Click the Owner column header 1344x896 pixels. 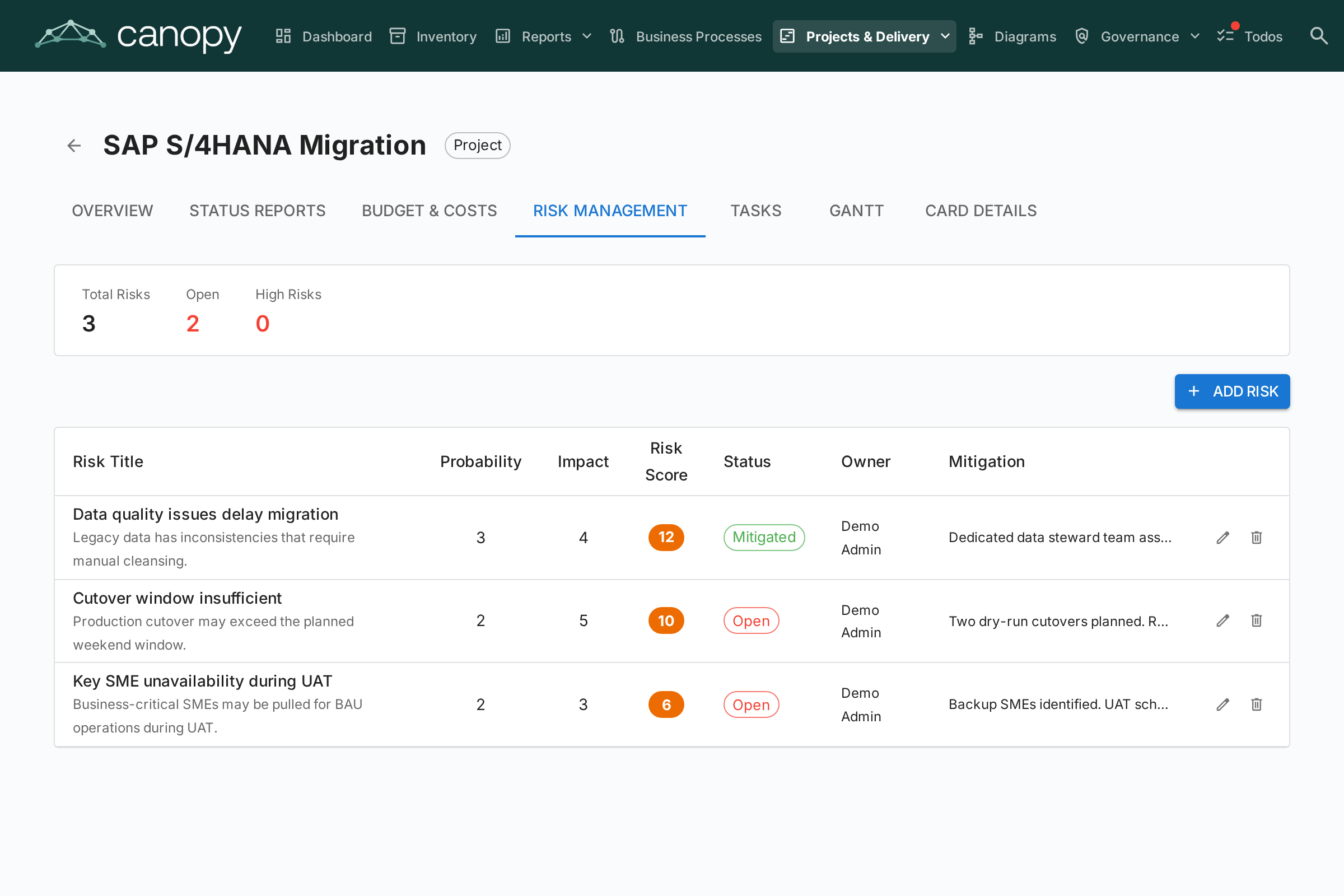tap(866, 461)
